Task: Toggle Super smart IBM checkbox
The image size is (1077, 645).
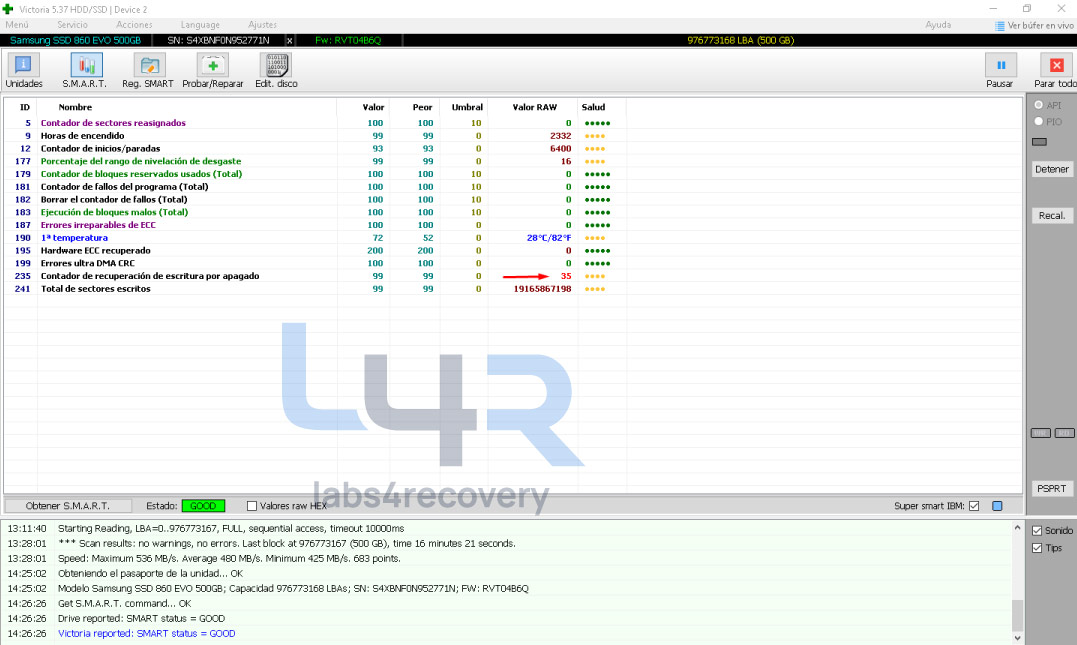Action: click(x=974, y=506)
